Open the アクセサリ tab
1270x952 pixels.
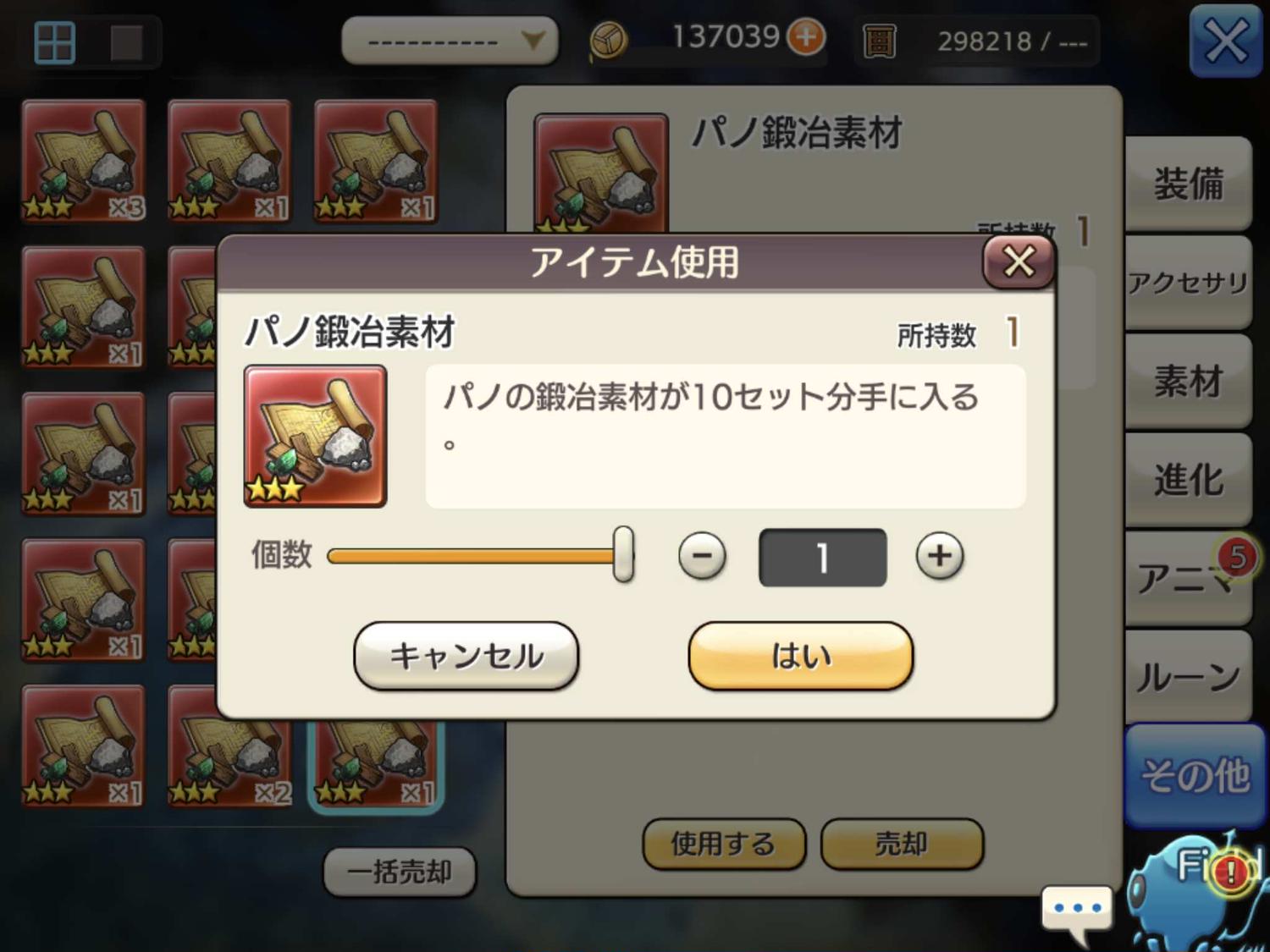click(x=1189, y=283)
